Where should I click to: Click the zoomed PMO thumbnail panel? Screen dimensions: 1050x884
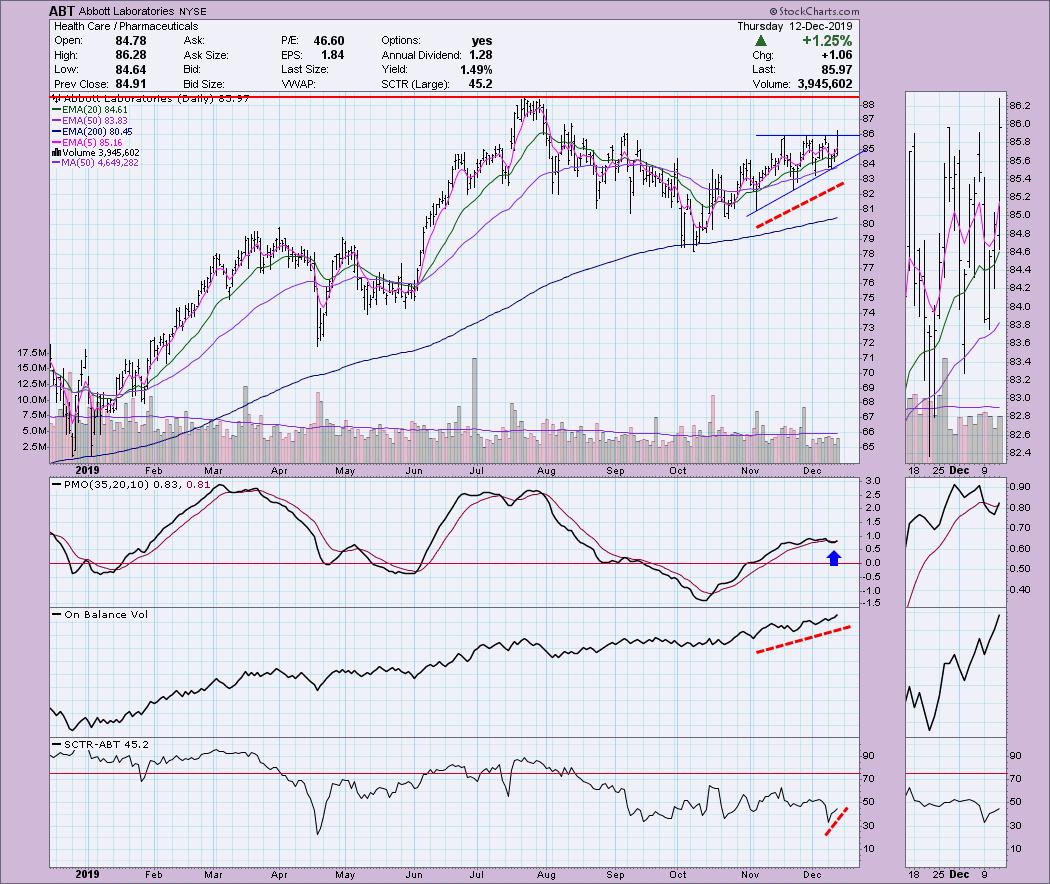pos(956,542)
